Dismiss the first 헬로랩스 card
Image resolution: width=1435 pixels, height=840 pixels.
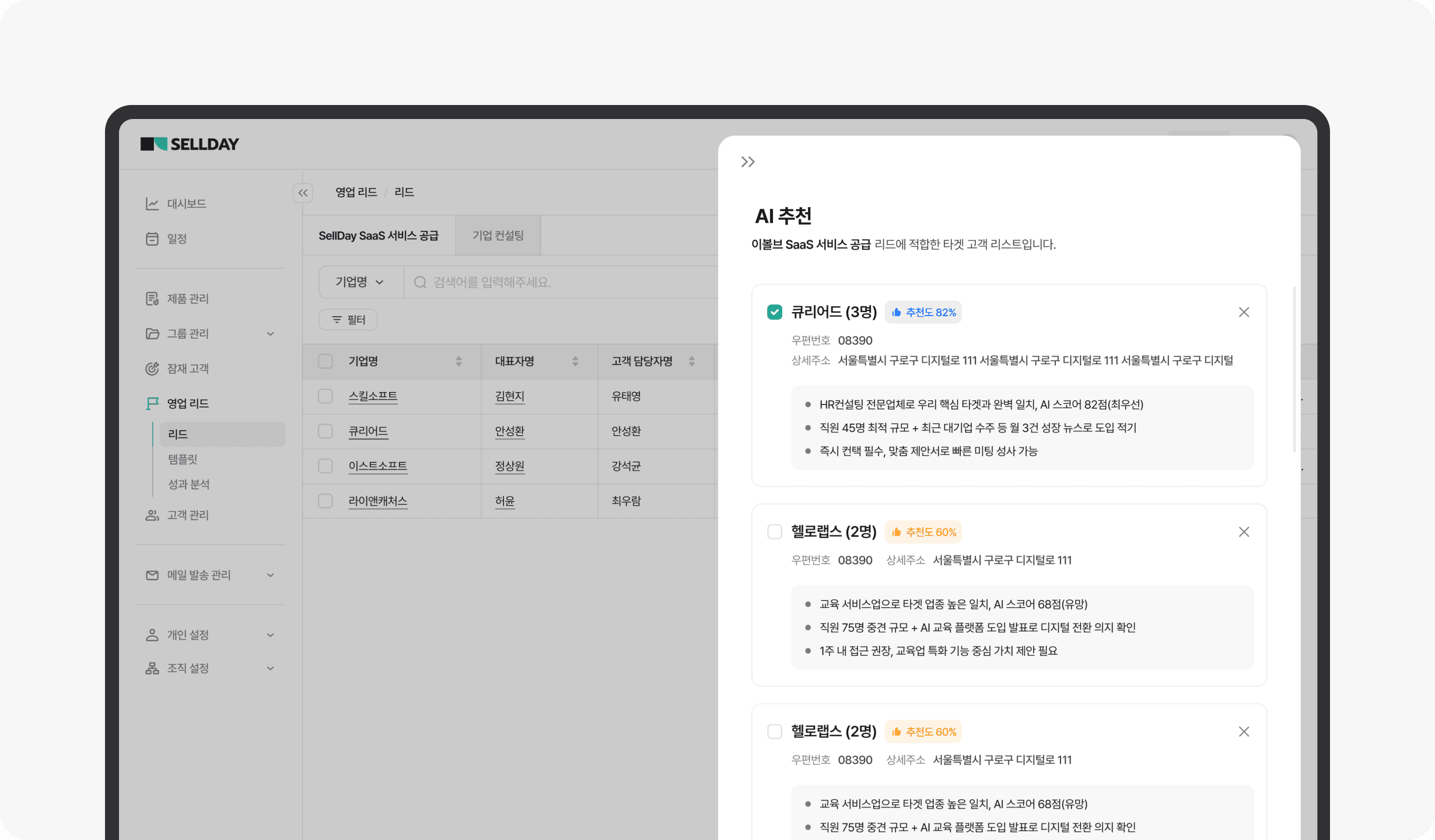(1244, 531)
